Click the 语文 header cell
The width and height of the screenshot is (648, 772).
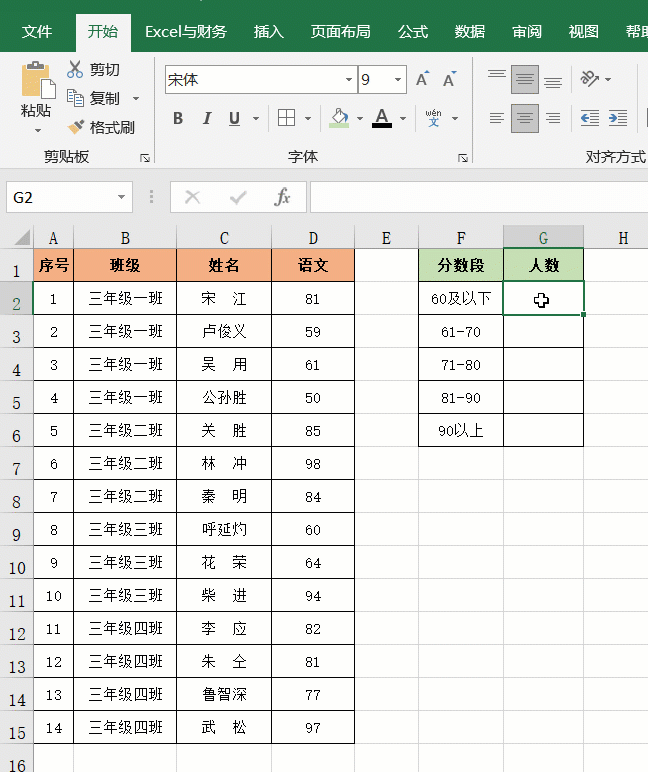pos(313,265)
